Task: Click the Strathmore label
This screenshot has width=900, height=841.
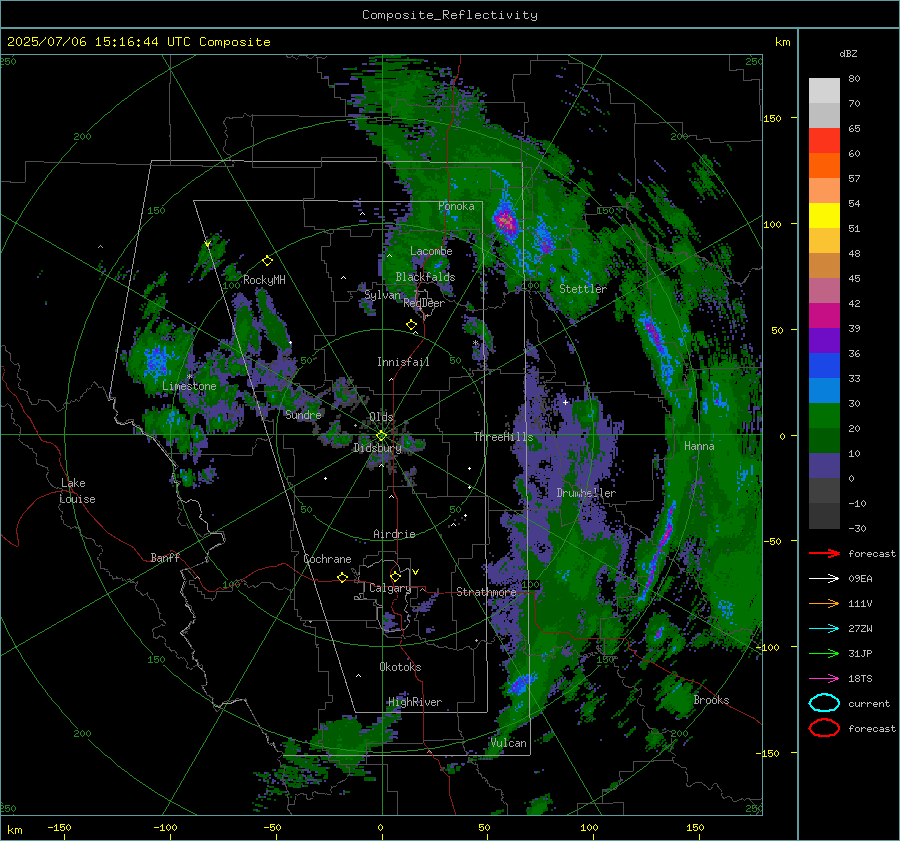Action: (x=486, y=592)
